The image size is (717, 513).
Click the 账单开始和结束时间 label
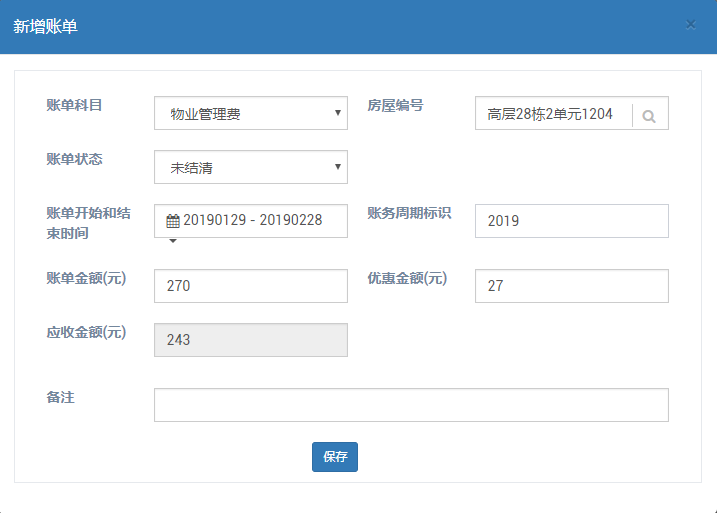click(x=88, y=223)
